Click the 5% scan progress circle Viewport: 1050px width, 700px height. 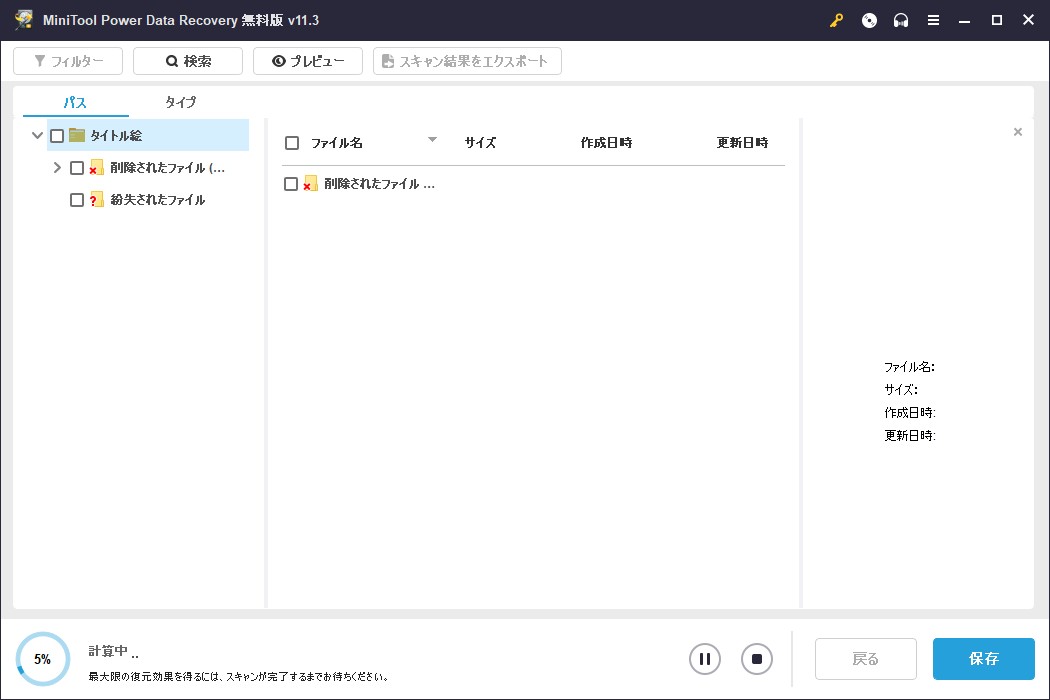click(x=43, y=659)
